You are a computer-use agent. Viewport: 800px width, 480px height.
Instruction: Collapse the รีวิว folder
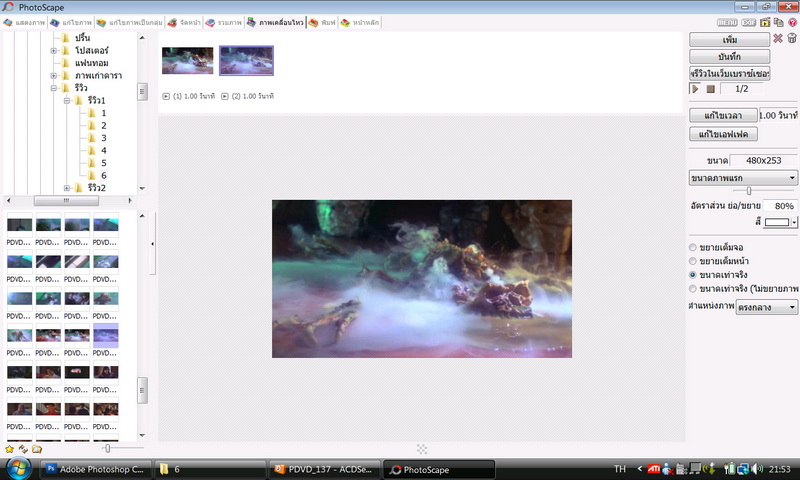point(54,88)
